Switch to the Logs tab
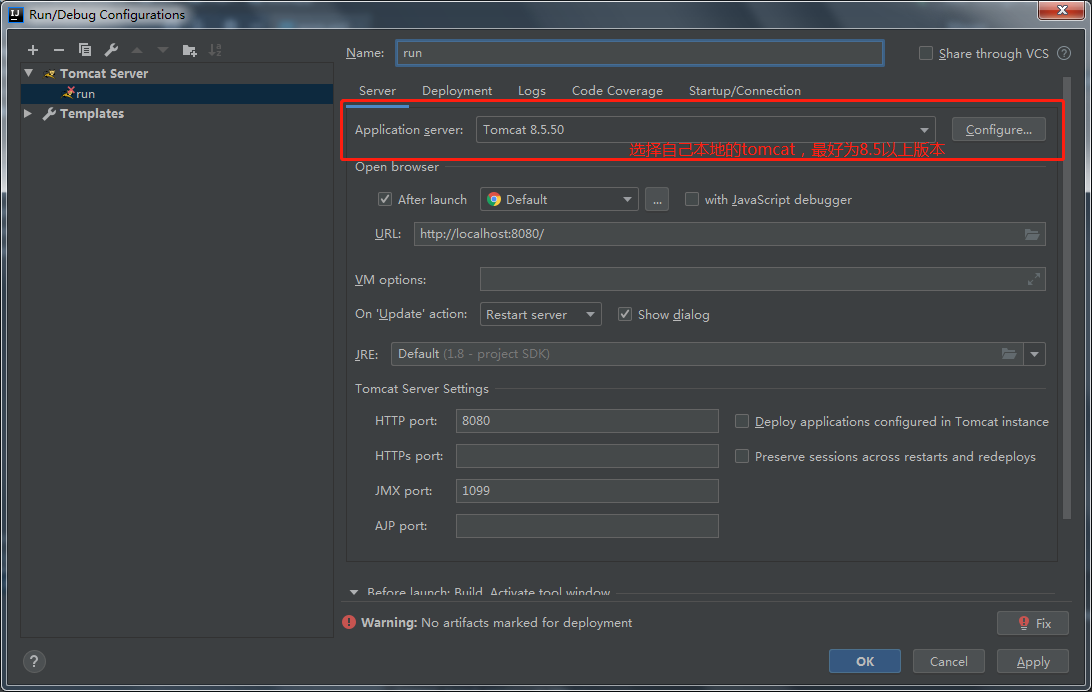The image size is (1092, 692). tap(531, 91)
